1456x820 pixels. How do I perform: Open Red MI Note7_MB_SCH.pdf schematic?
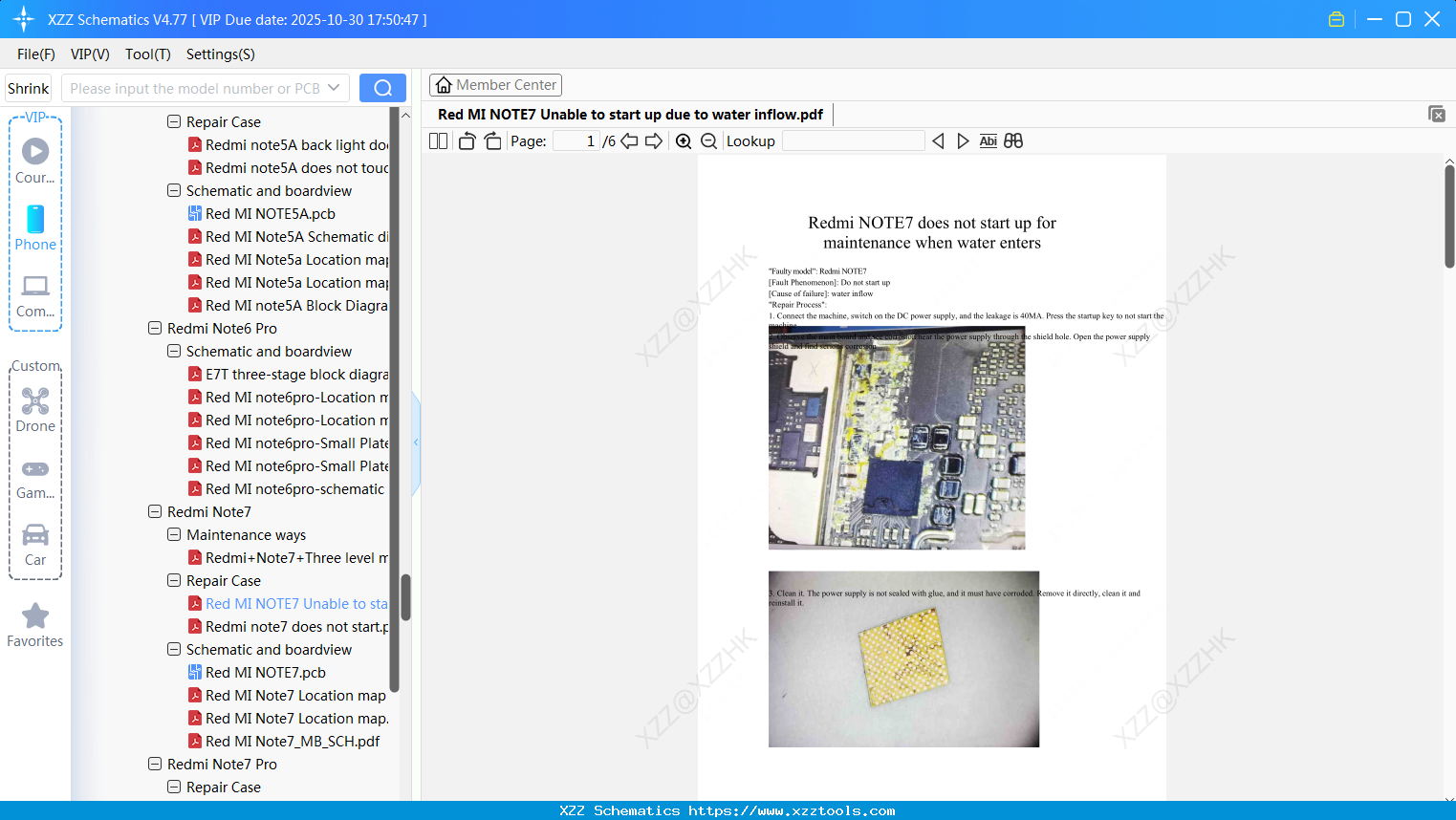[x=284, y=742]
